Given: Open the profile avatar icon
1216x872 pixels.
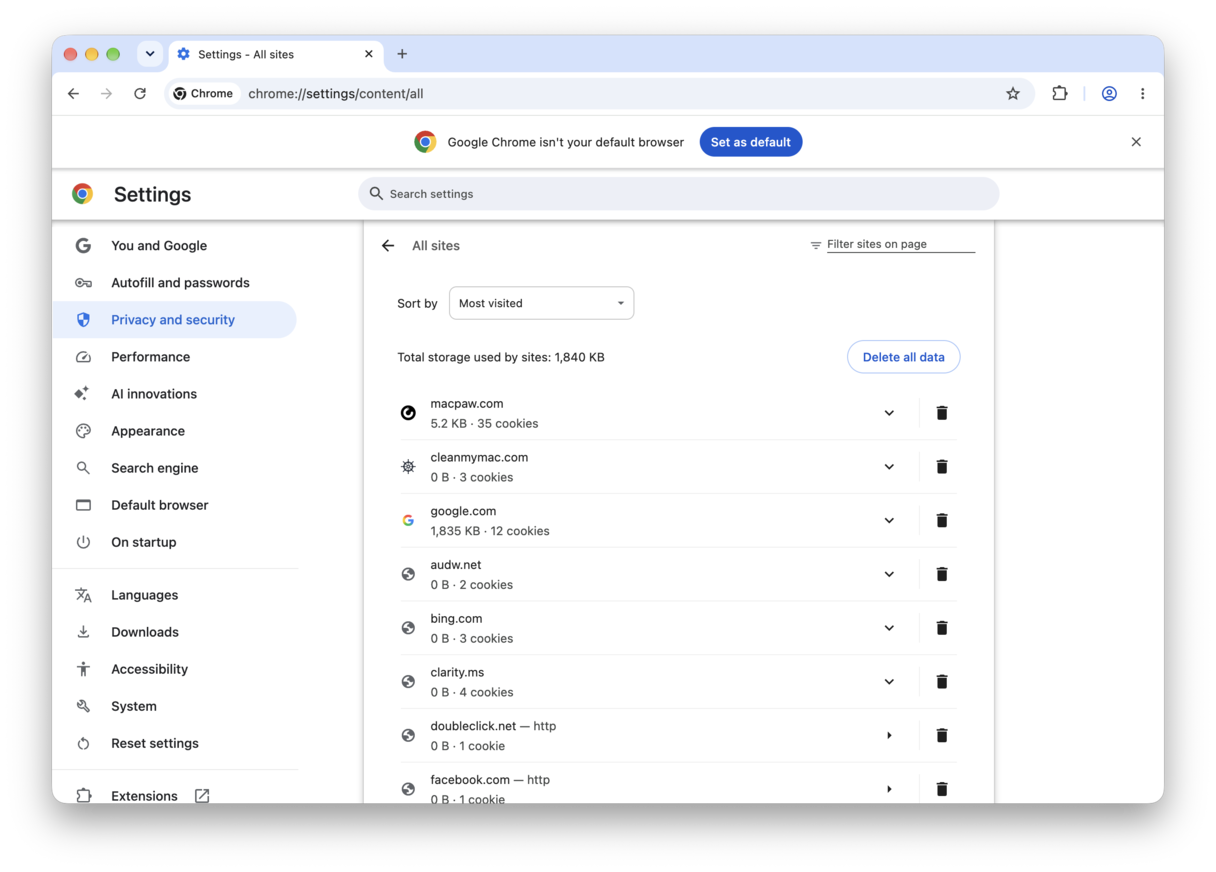Looking at the screenshot, I should [x=1109, y=94].
